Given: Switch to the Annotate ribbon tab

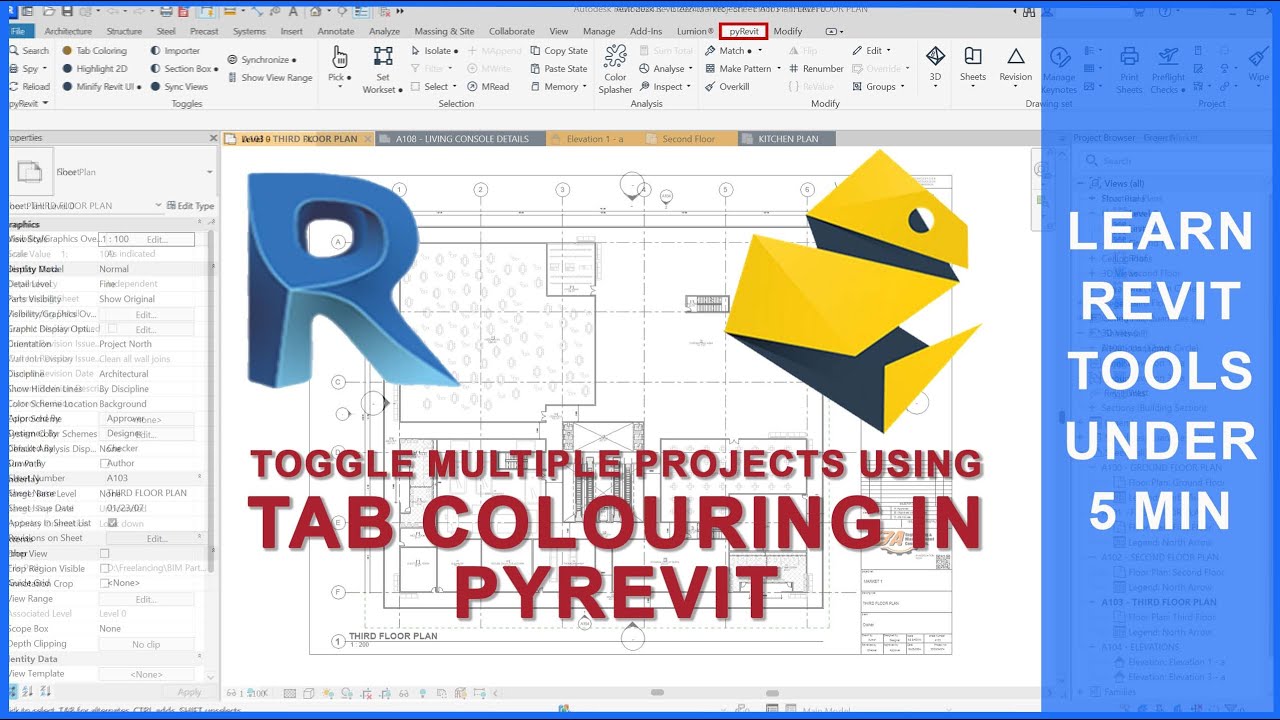Looking at the screenshot, I should point(336,31).
